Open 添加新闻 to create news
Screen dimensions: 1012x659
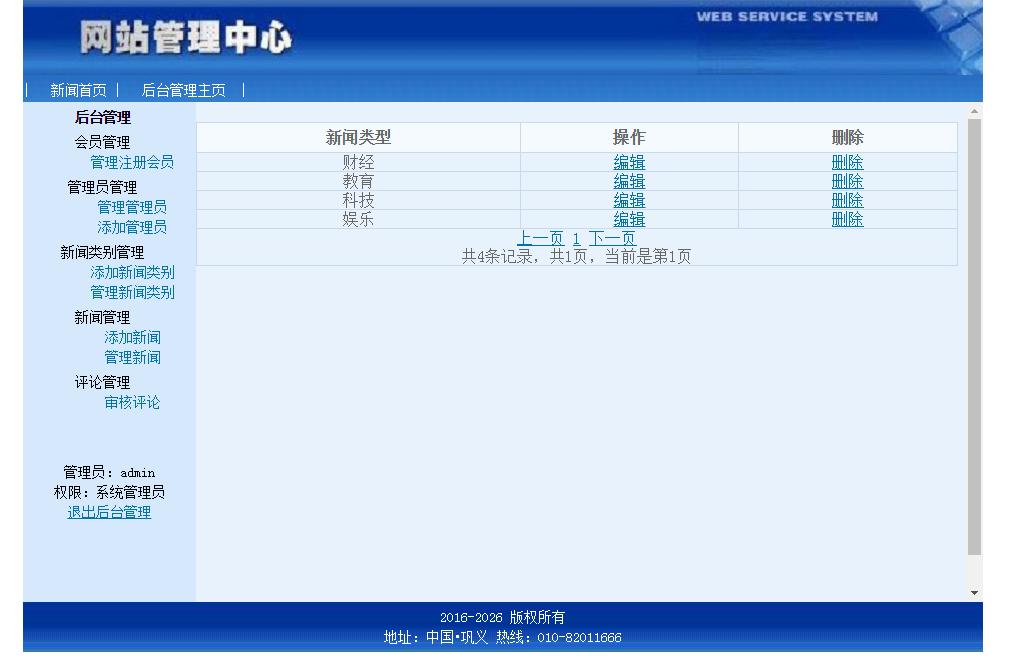coord(131,337)
